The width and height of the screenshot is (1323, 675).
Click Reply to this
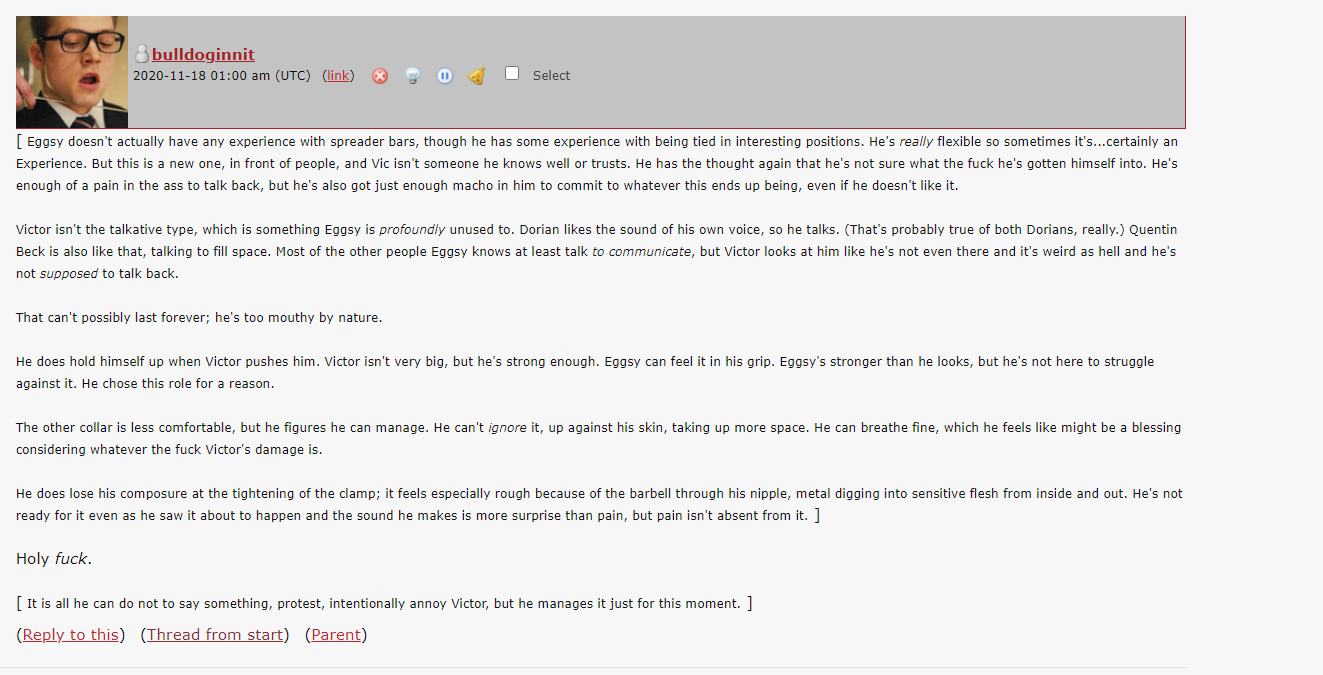70,634
